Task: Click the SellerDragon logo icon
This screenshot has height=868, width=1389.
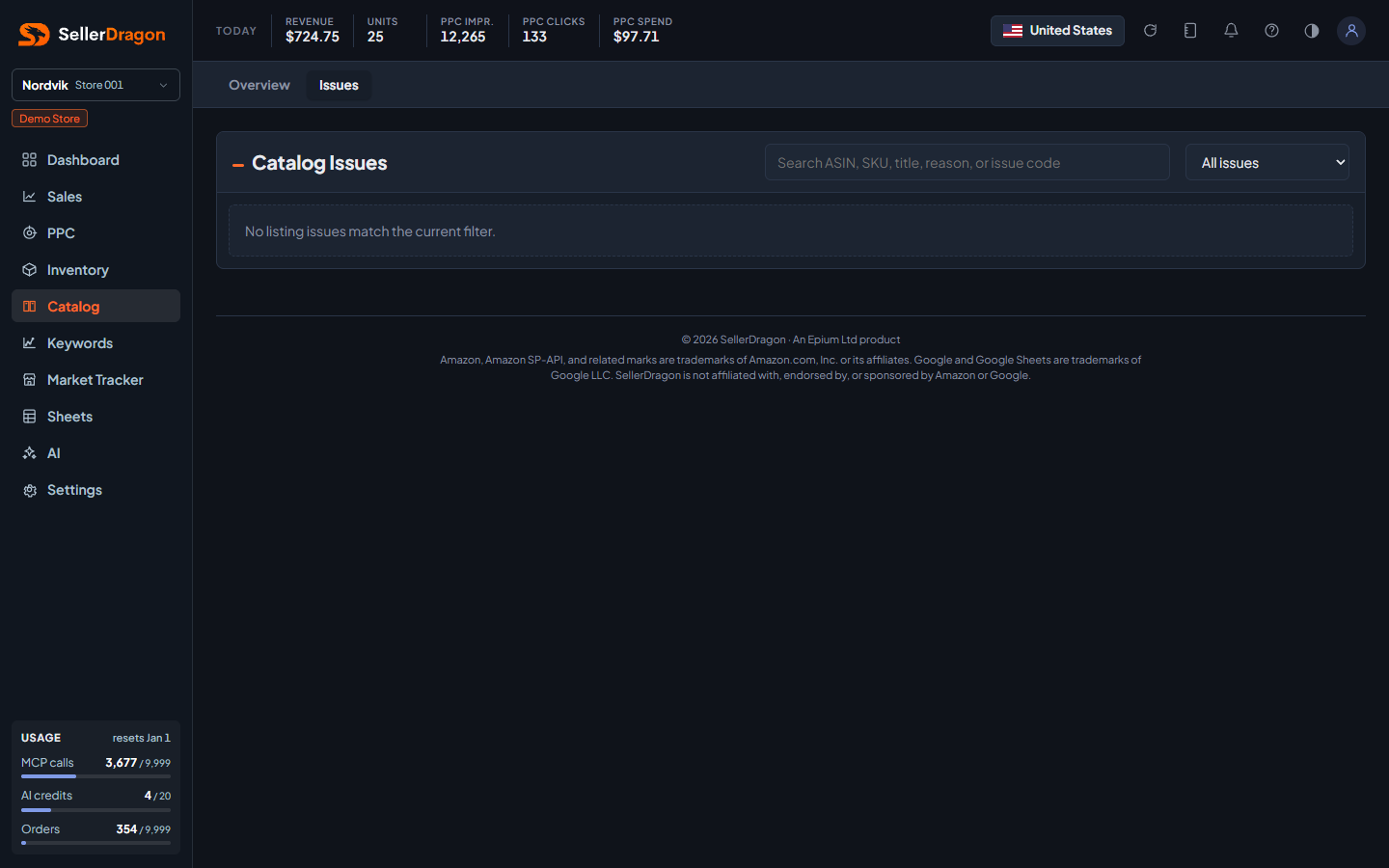Action: (34, 35)
